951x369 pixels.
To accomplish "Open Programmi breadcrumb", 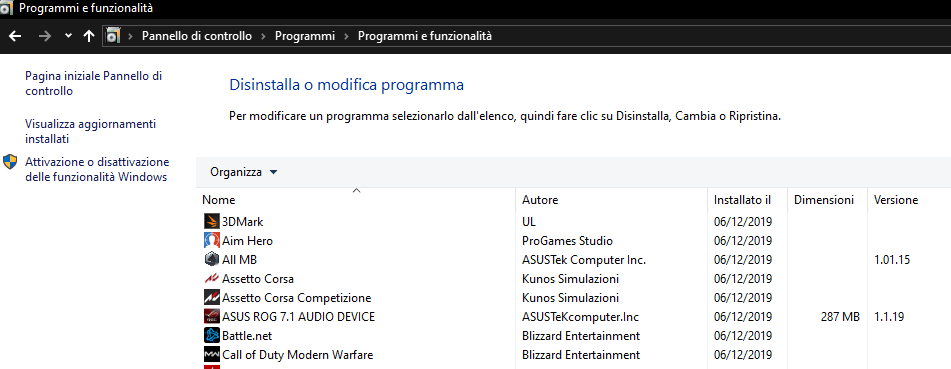I will [x=305, y=36].
